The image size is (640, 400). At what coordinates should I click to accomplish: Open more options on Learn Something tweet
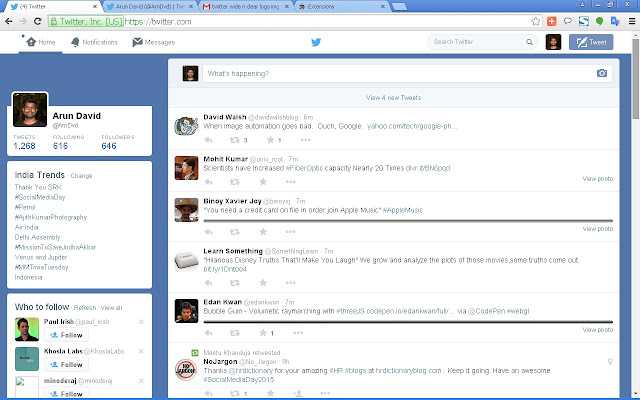(290, 283)
